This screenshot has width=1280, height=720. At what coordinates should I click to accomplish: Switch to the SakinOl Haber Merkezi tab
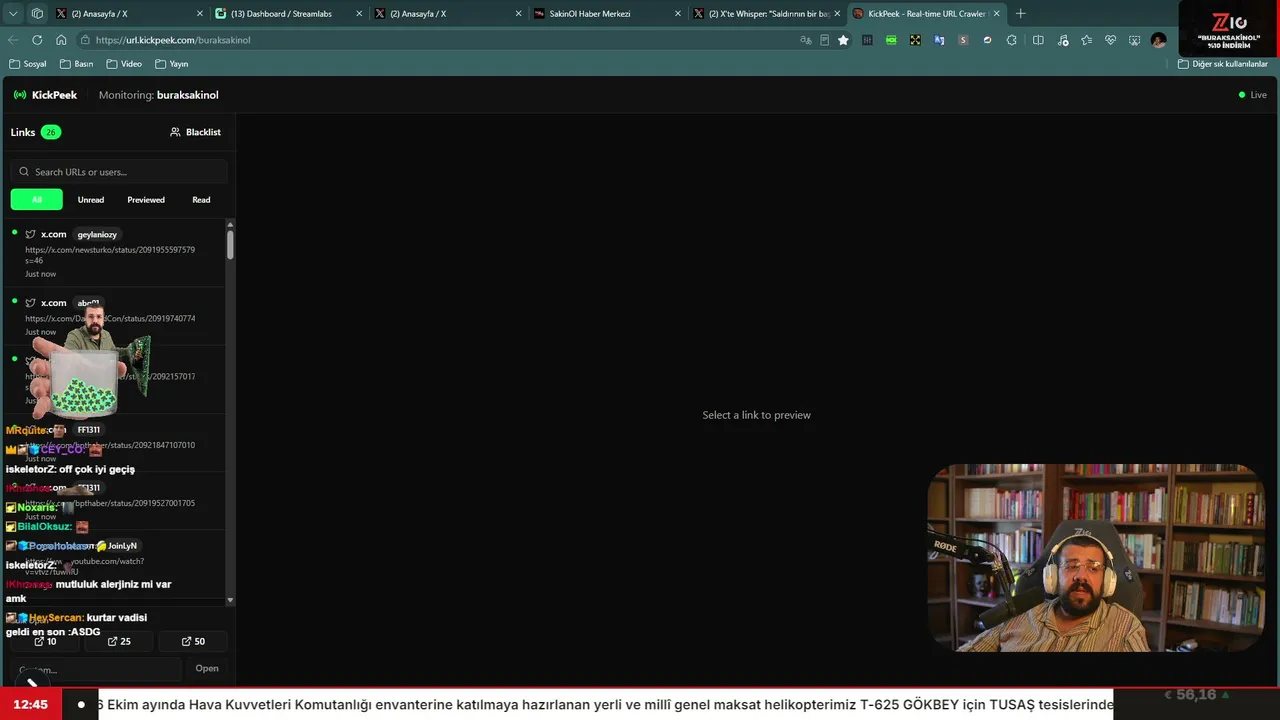tap(608, 14)
